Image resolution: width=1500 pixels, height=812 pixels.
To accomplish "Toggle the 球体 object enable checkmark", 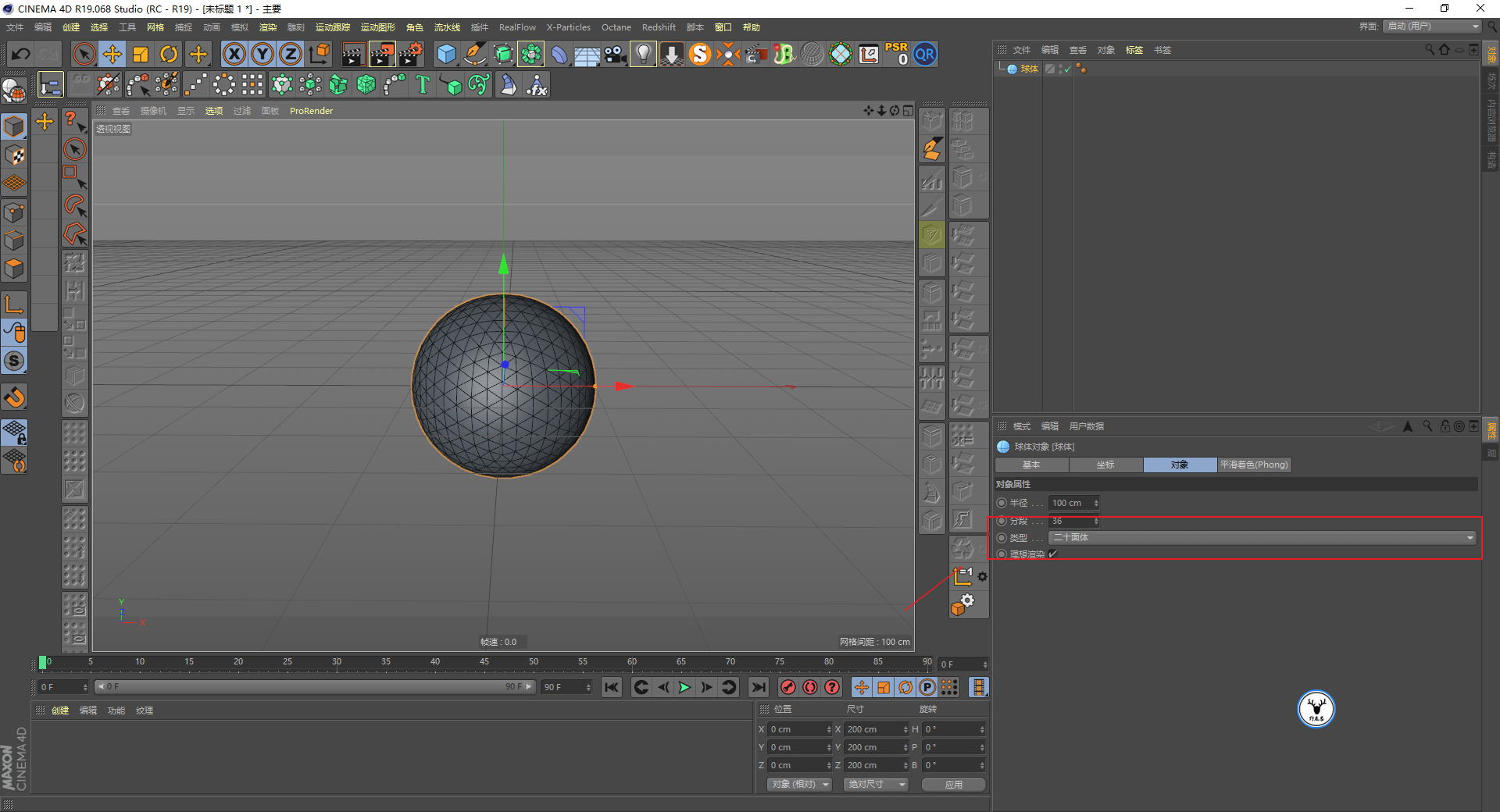I will click(1067, 69).
